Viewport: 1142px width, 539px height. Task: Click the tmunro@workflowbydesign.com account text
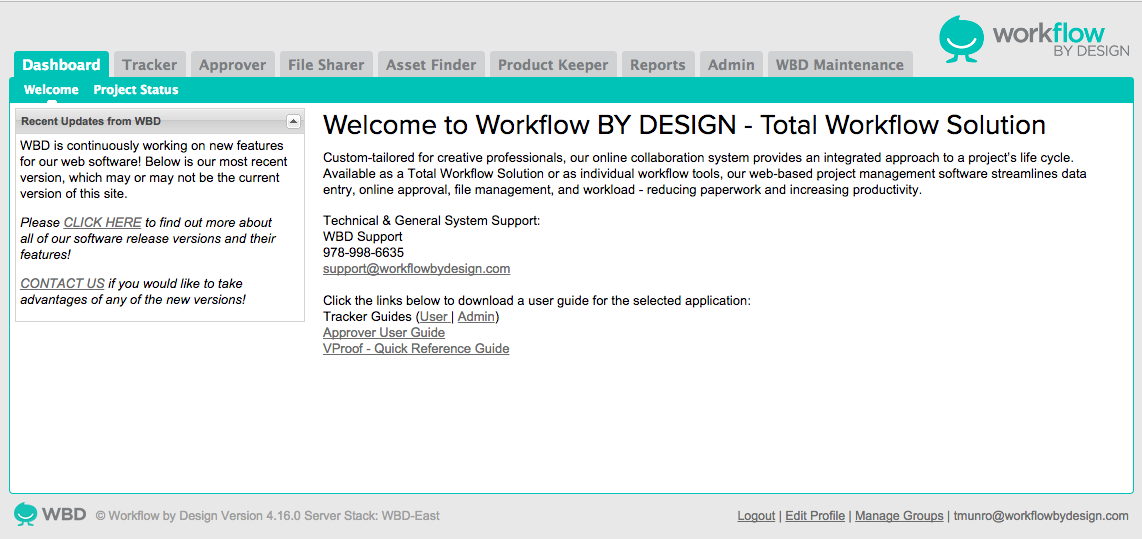click(x=1041, y=516)
